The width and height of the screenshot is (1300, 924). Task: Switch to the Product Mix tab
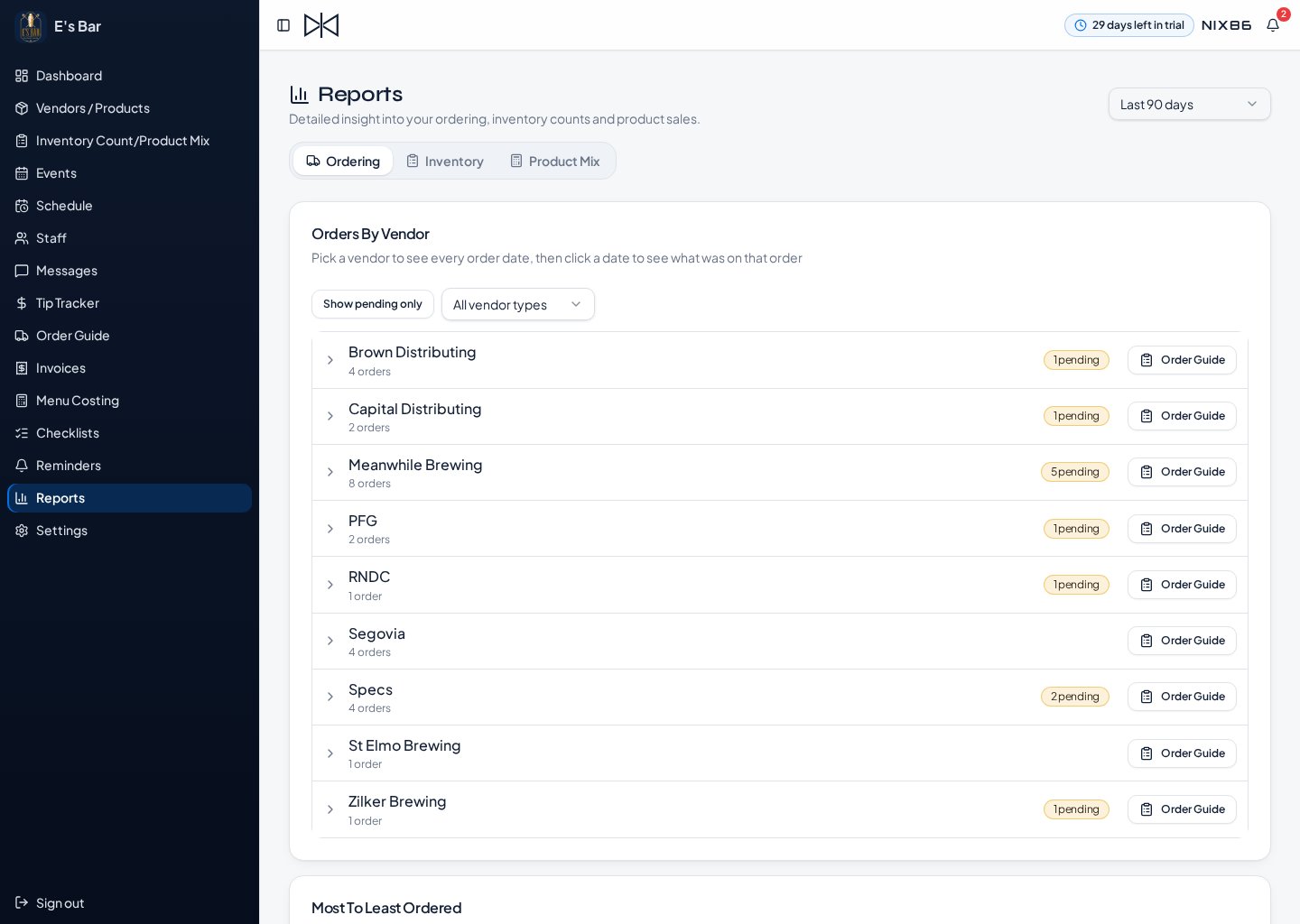[555, 161]
